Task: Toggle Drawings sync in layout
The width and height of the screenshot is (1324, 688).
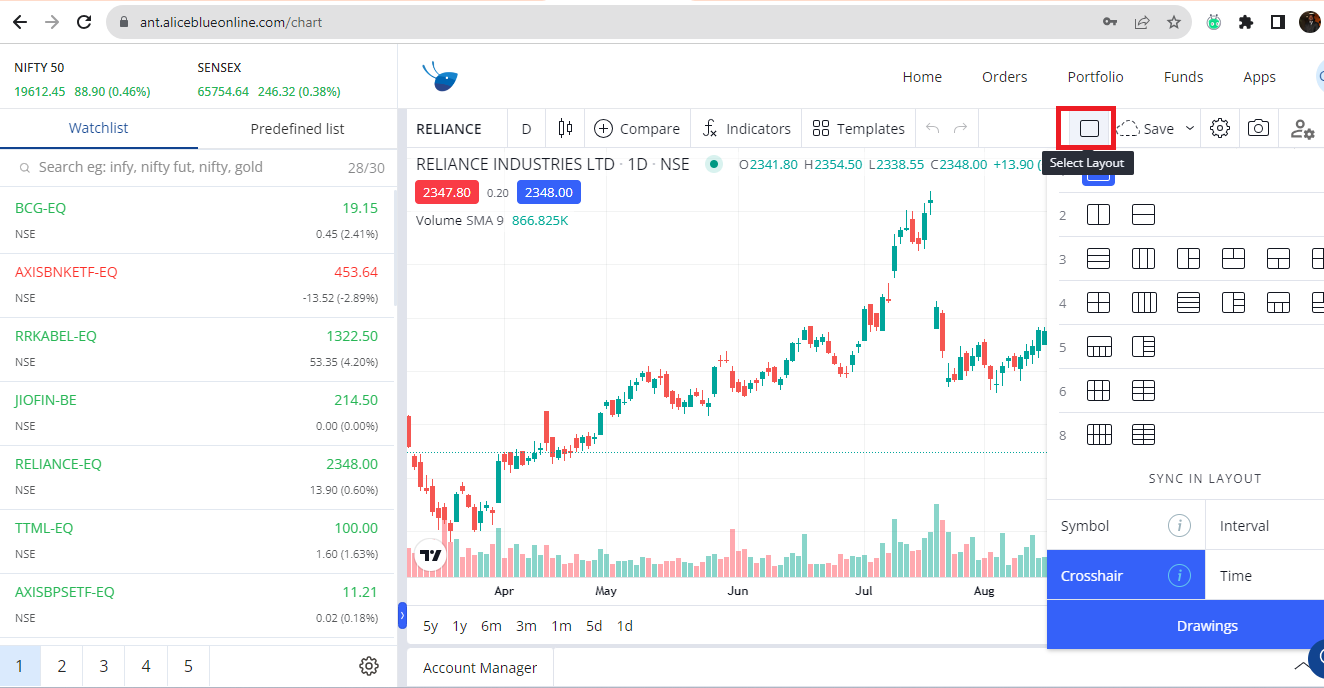Action: 1185,626
